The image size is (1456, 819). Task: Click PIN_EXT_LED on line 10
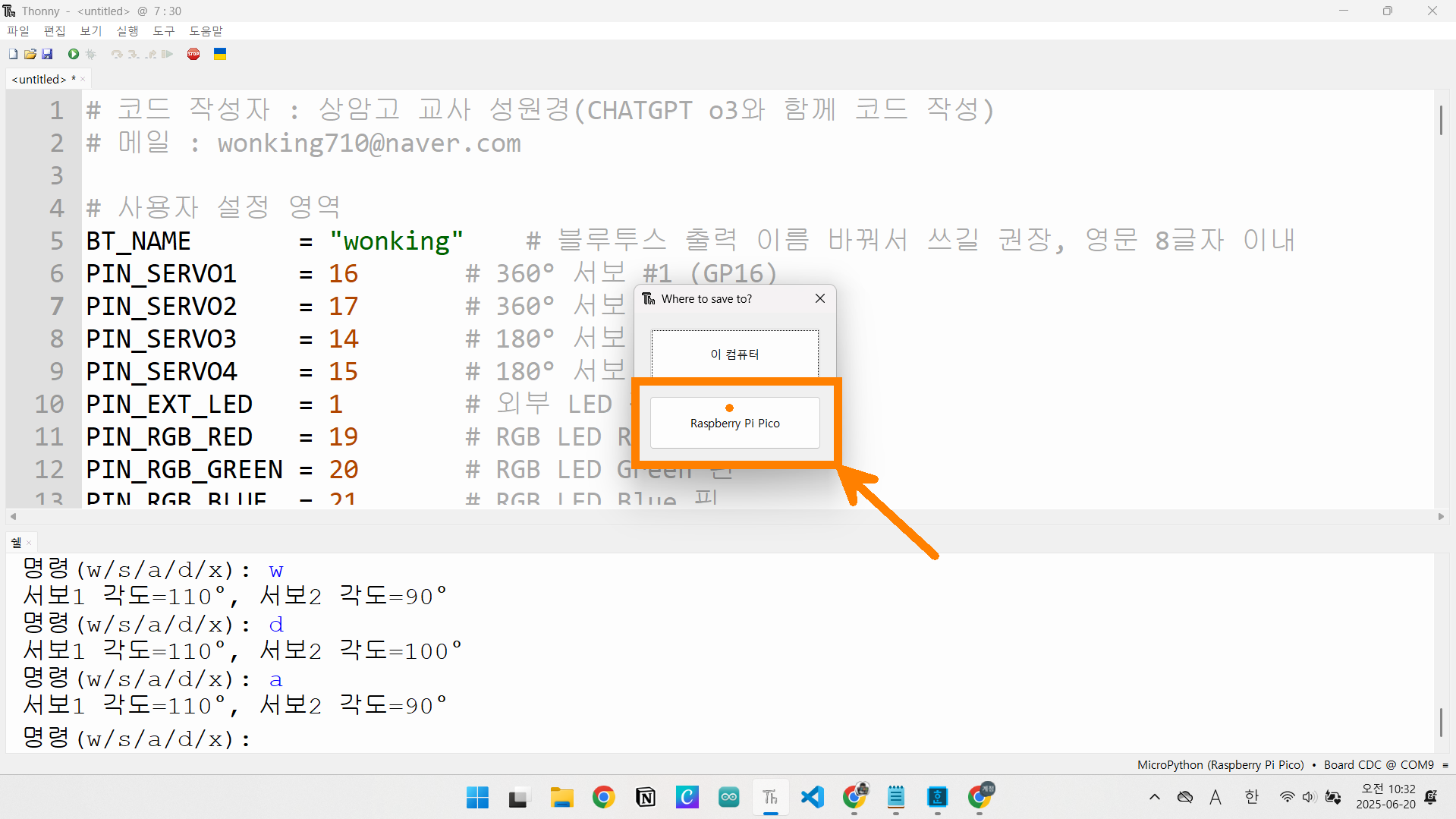(x=169, y=405)
